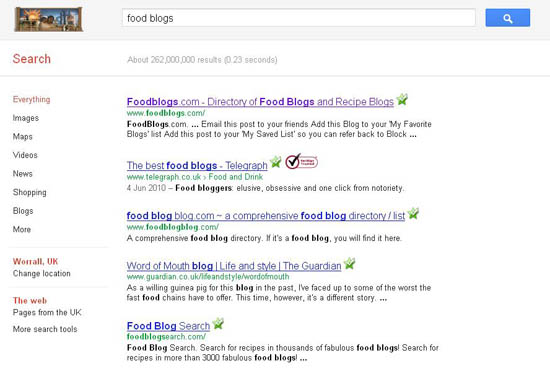Filter to Pages from the UK
Viewport: 550px width, 371px height.
[47, 312]
